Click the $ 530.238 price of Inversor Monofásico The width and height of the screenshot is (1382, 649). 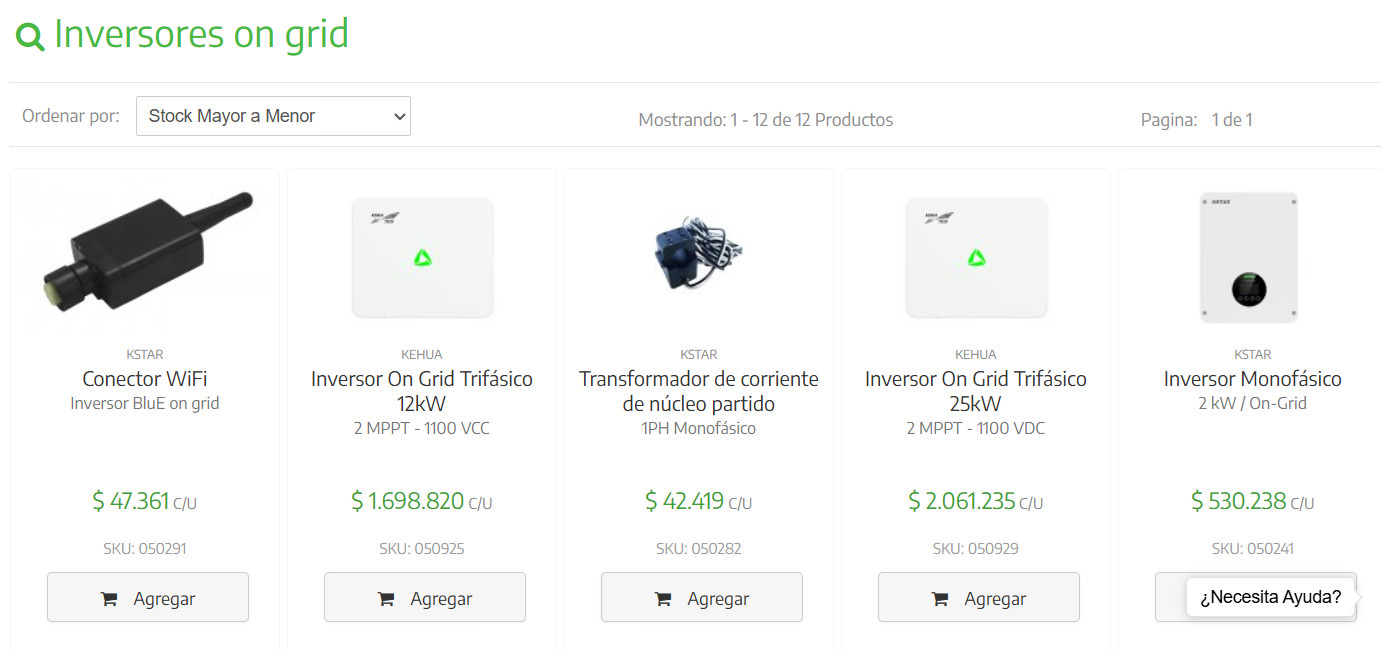1239,501
